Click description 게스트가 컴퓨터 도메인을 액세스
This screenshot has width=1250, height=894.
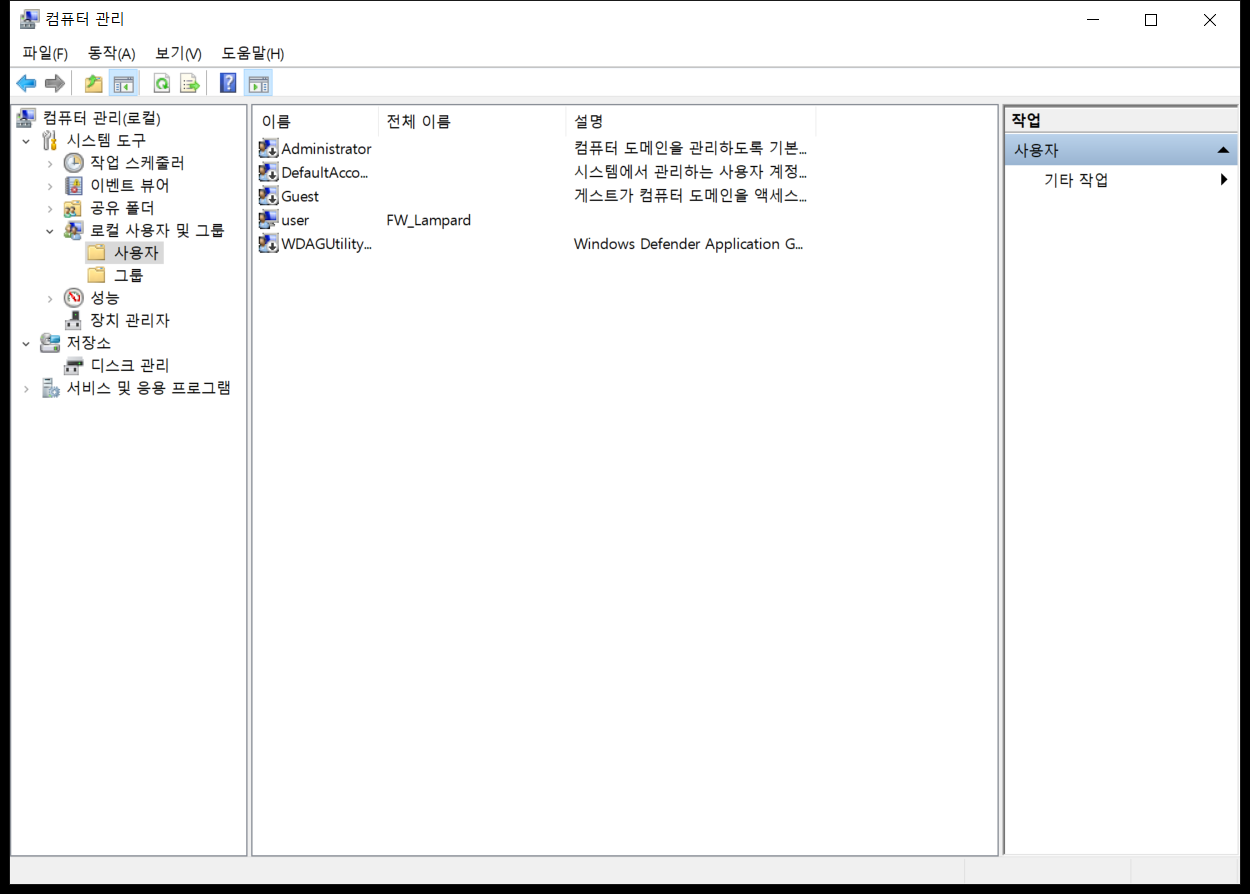(x=690, y=196)
